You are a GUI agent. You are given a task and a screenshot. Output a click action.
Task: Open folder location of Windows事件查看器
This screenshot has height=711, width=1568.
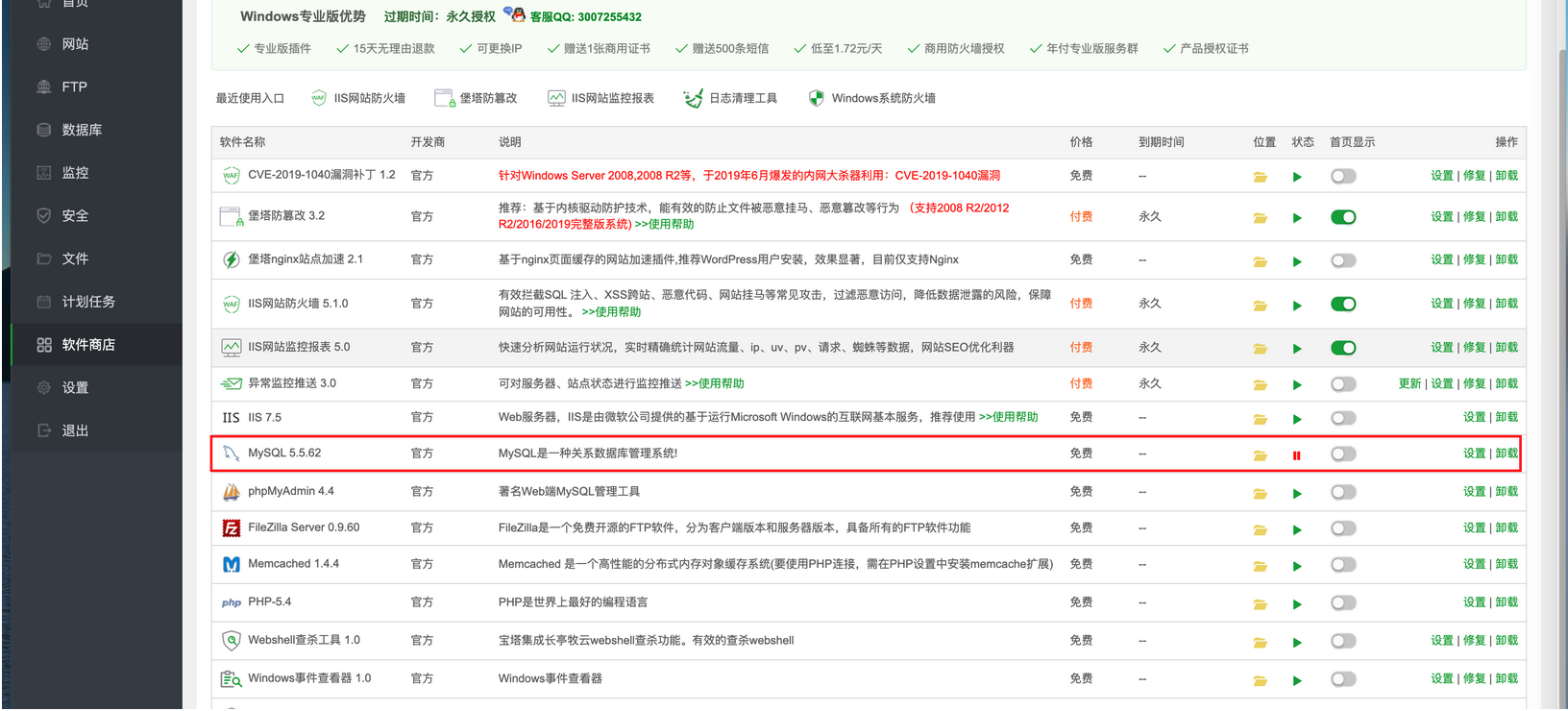(x=1260, y=681)
